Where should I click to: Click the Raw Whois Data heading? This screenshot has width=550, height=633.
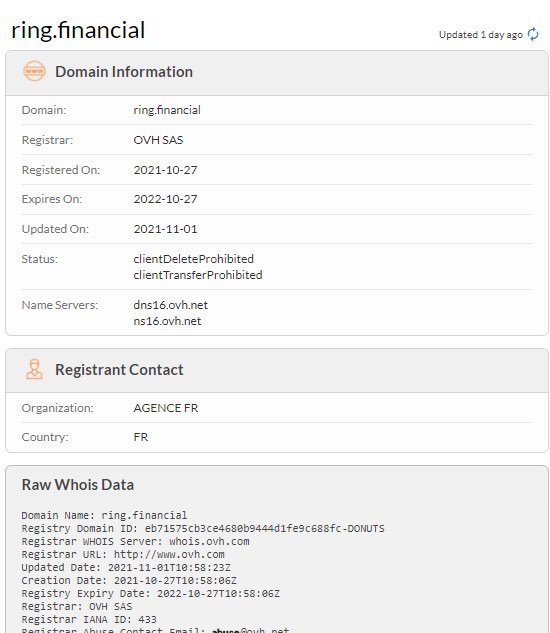click(78, 484)
